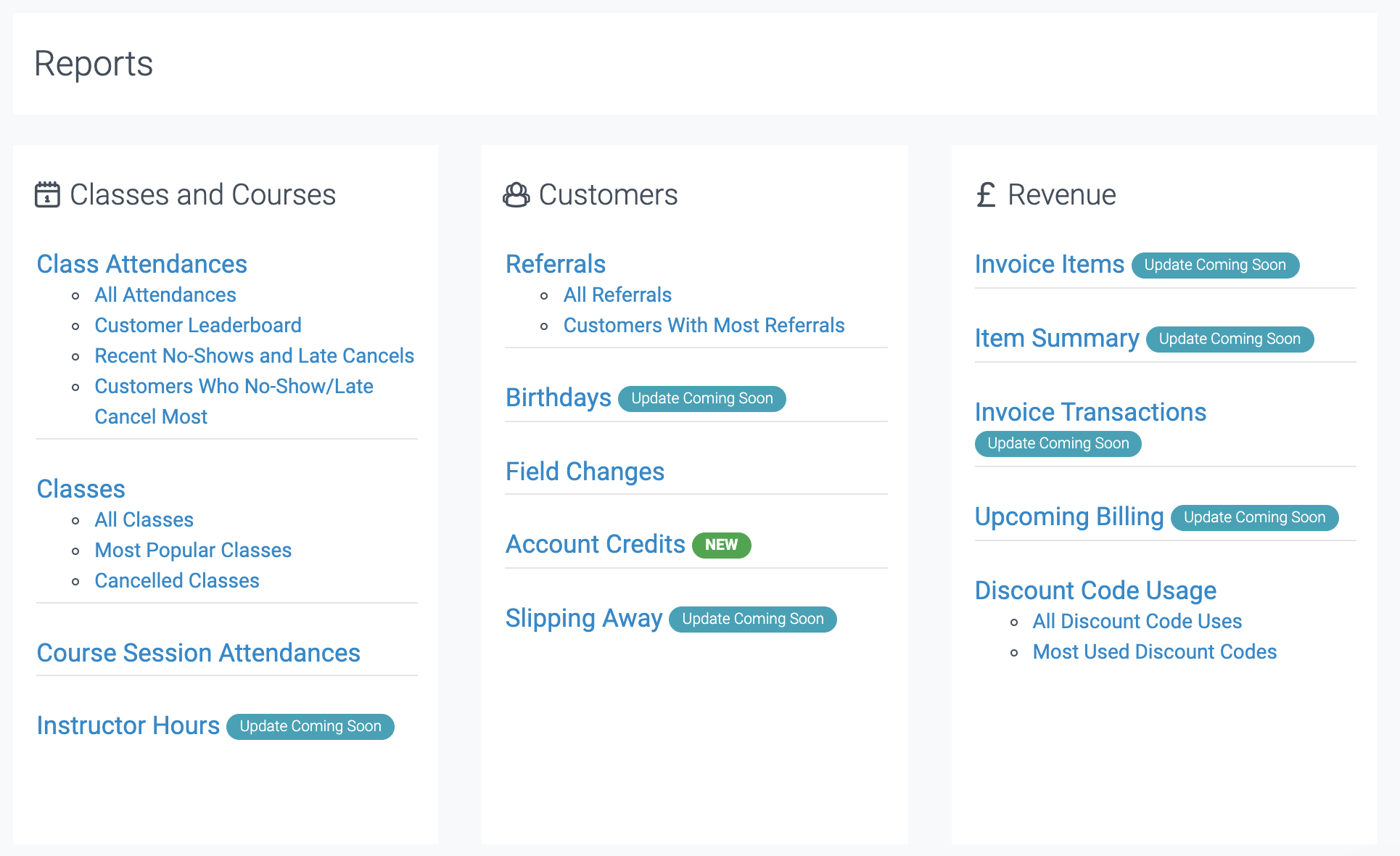
Task: Click the calendar icon beside Classes and Courses
Action: click(46, 194)
